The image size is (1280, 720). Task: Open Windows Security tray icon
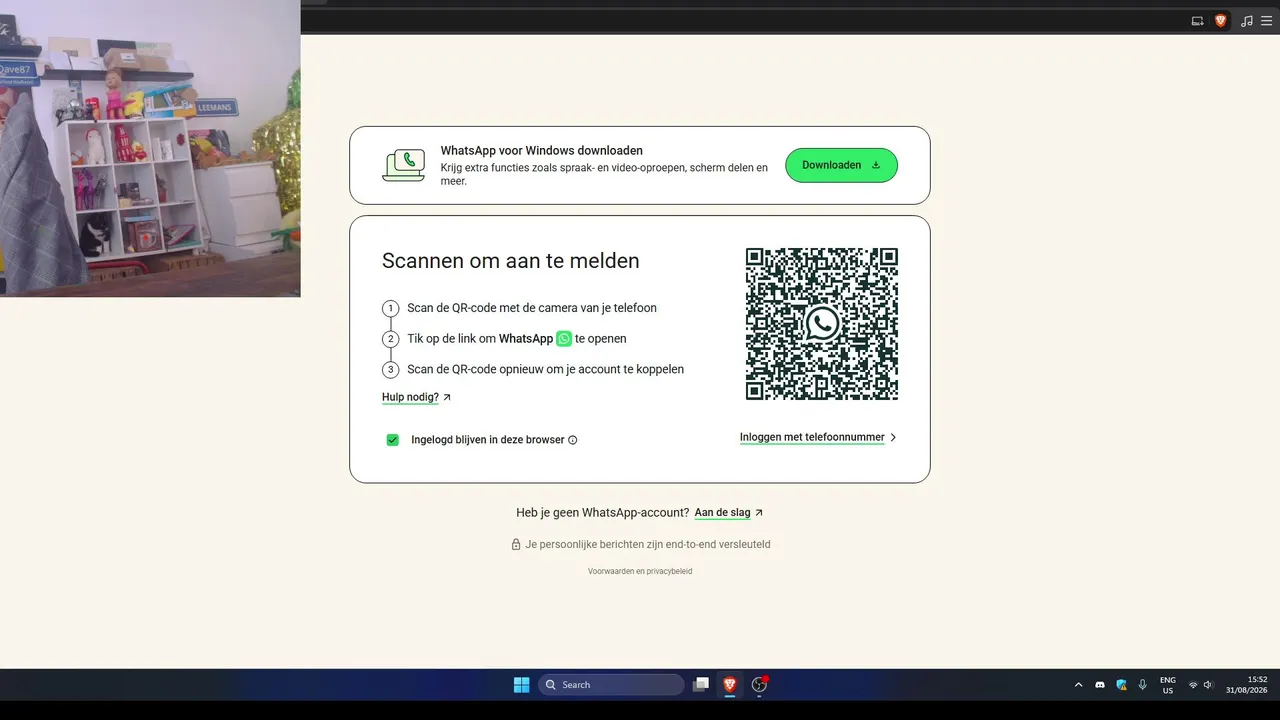point(1121,685)
